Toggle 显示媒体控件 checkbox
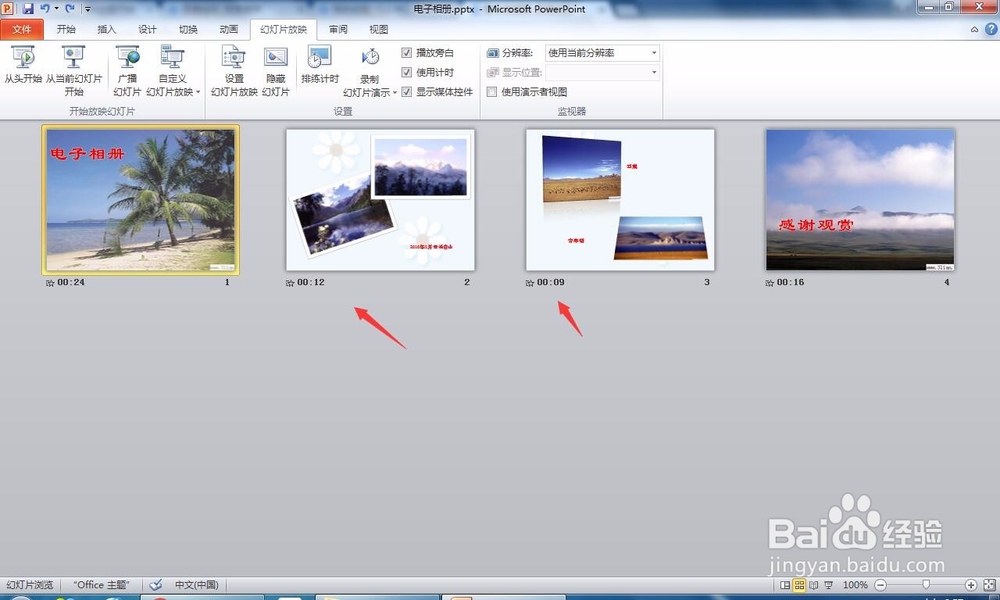The image size is (1000, 600). (x=406, y=92)
